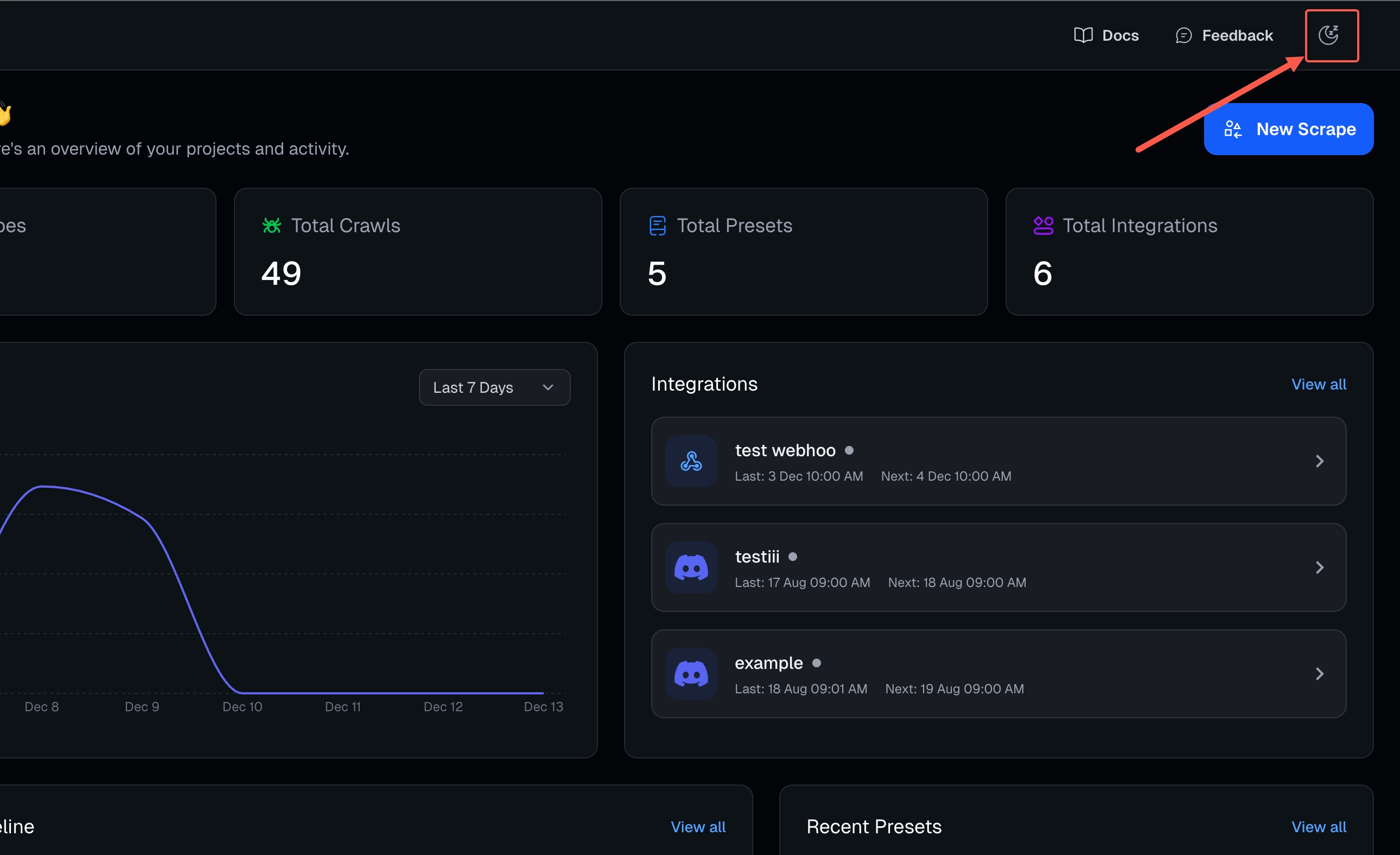Screen dimensions: 1400x855
Task: Click the Discord icon next to testiii
Action: click(691, 567)
